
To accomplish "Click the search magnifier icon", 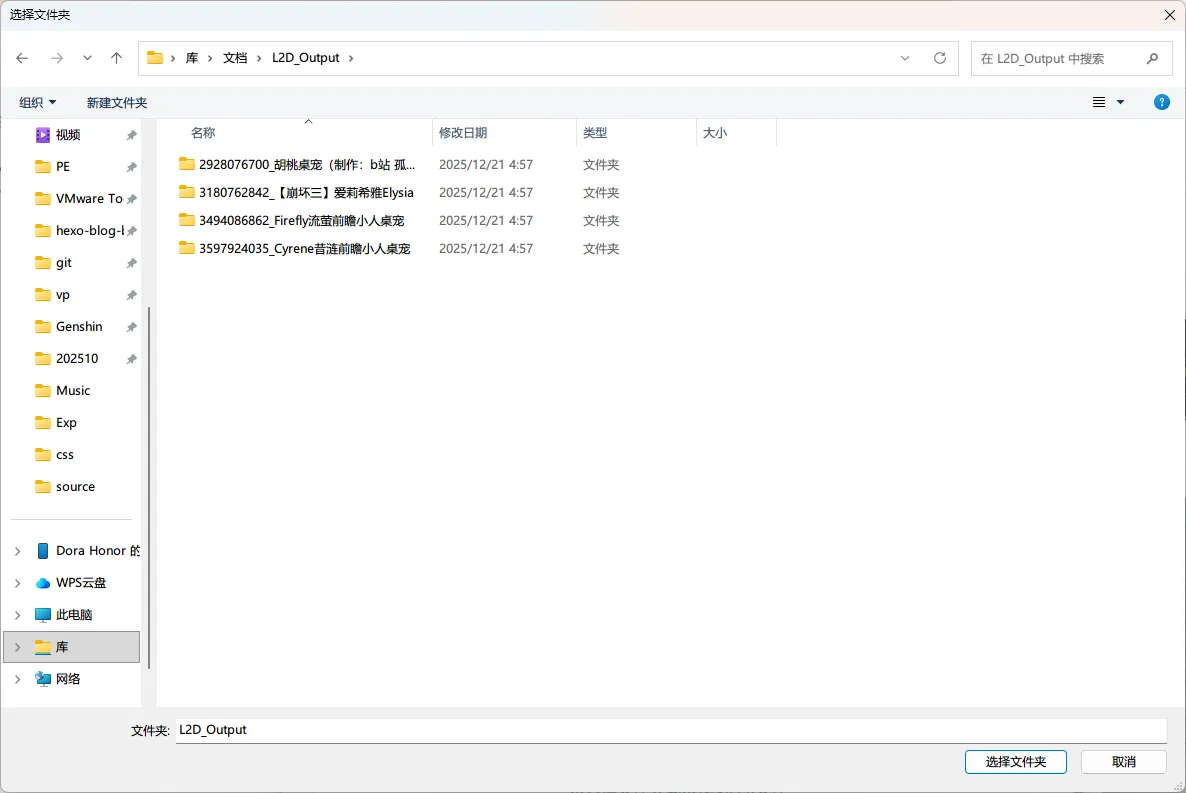I will pos(1153,58).
